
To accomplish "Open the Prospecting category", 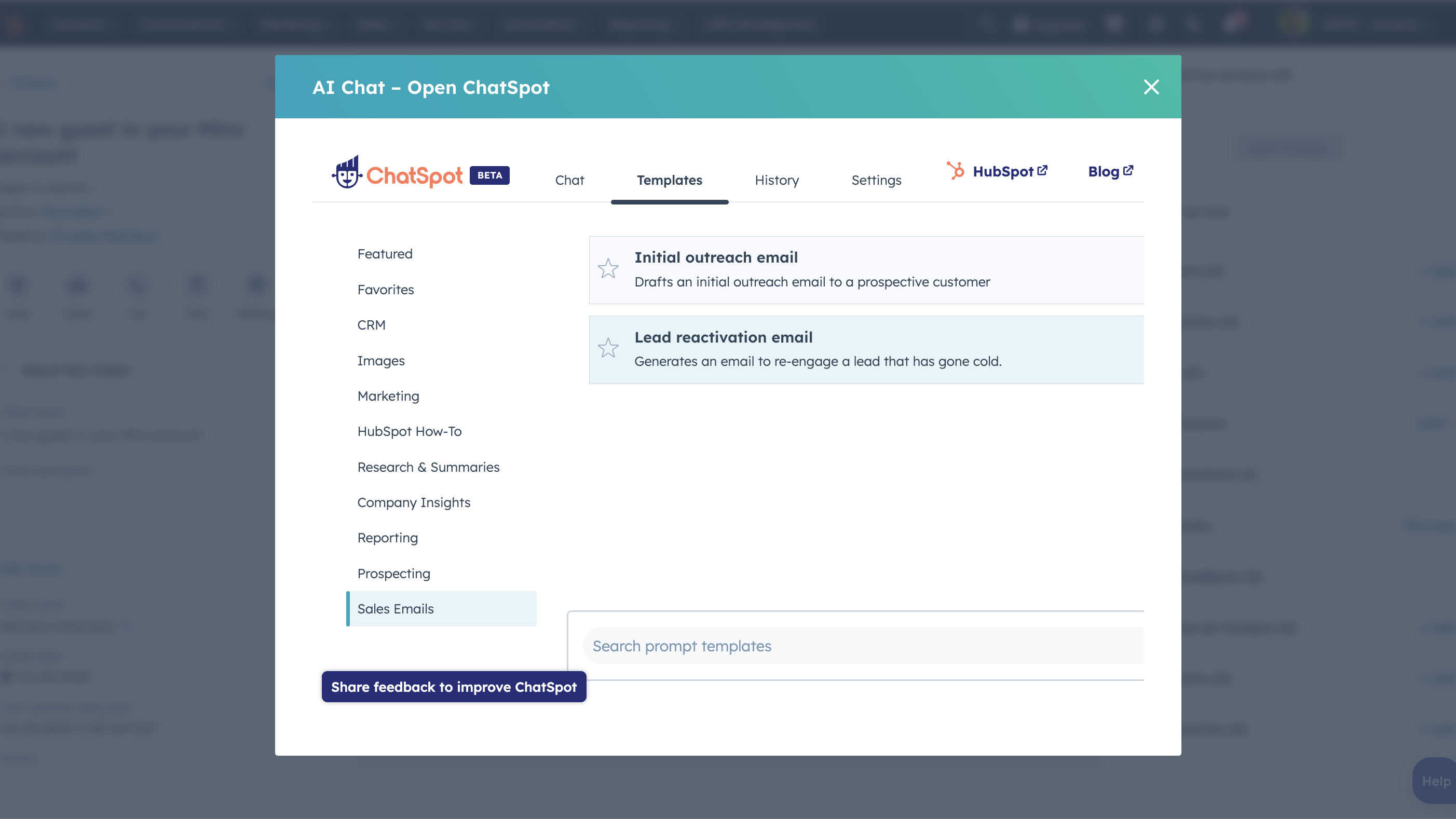I will click(393, 574).
